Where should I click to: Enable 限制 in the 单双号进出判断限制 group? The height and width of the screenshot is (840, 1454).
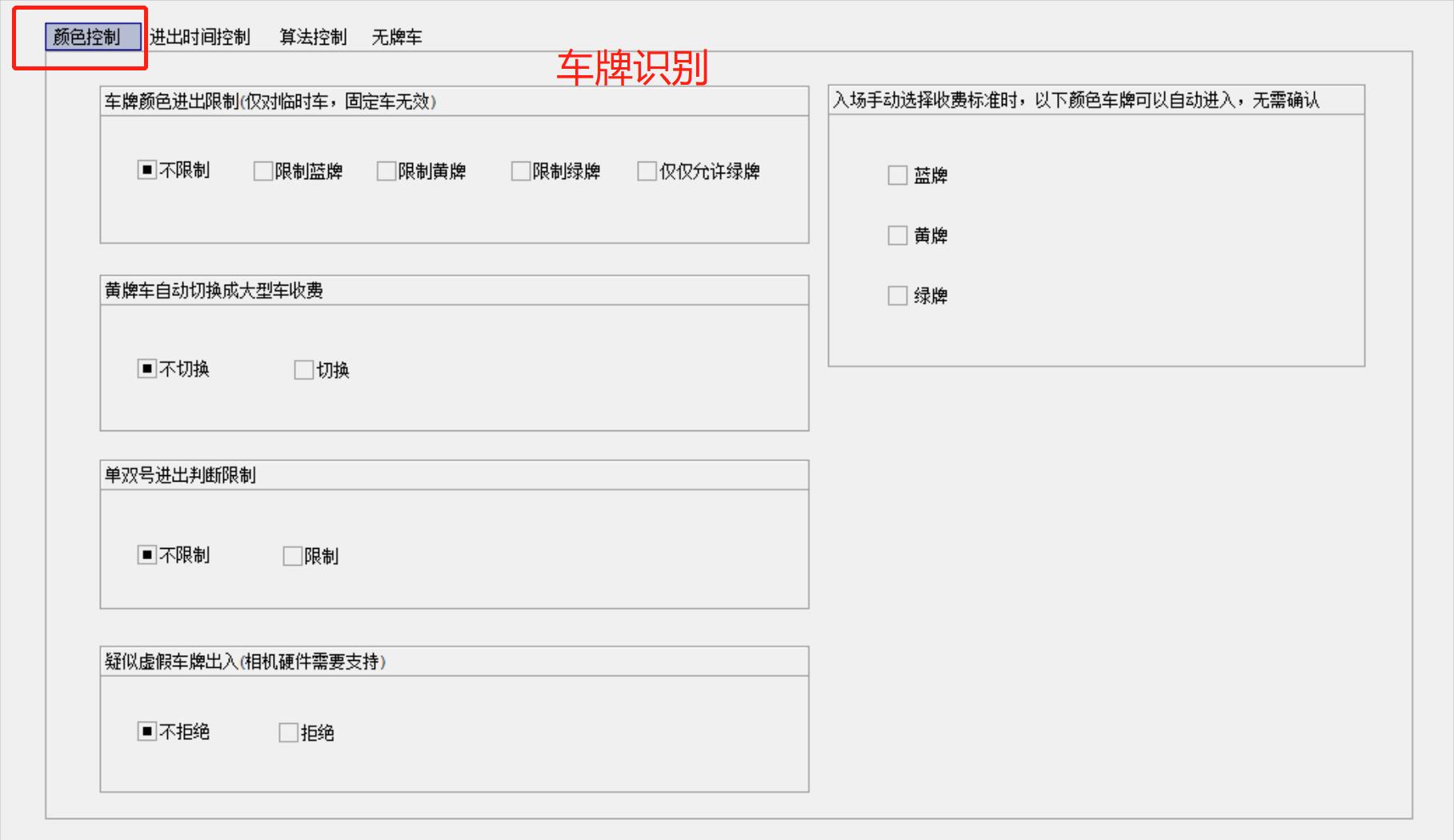[292, 556]
